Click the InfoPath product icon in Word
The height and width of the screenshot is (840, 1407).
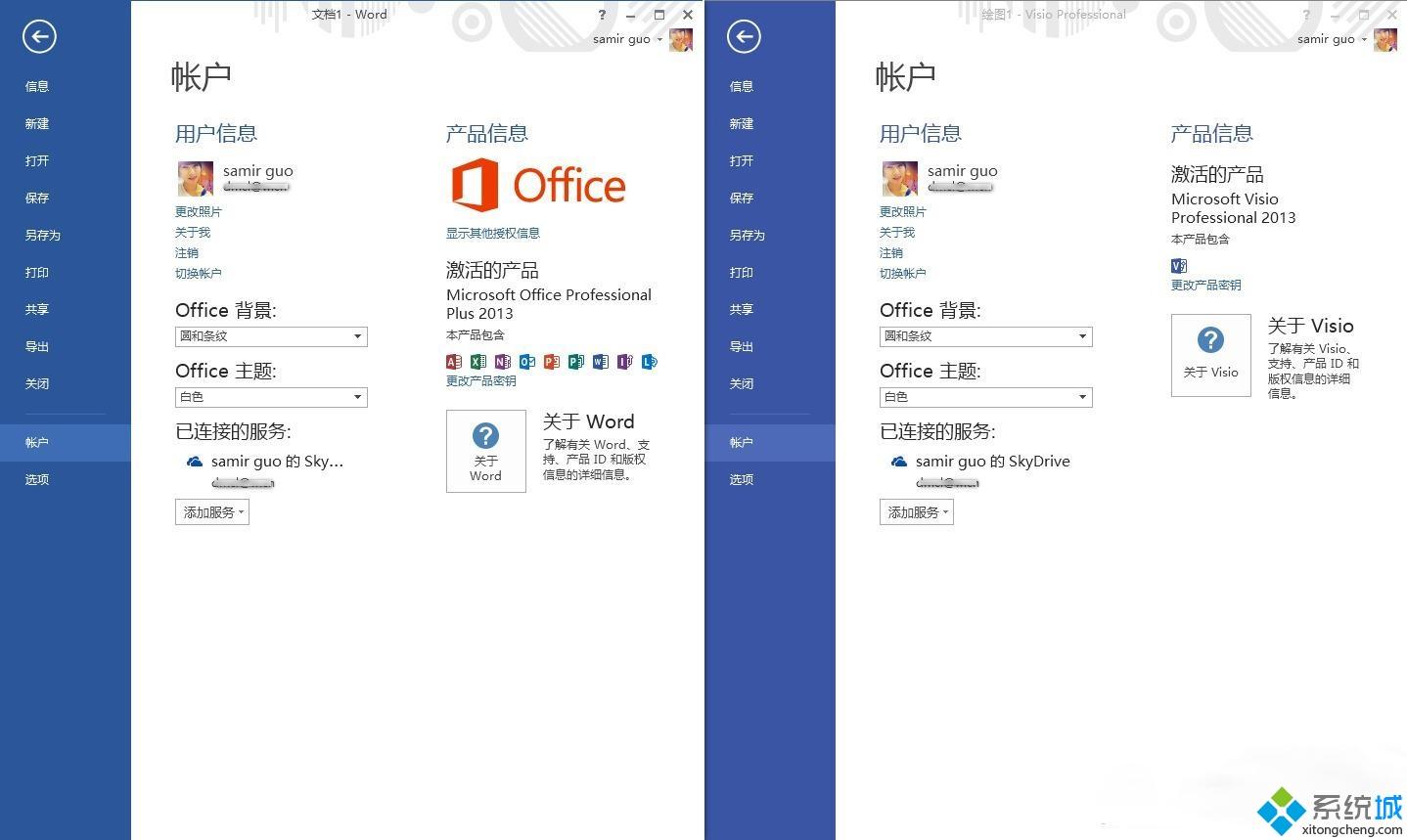coord(625,362)
